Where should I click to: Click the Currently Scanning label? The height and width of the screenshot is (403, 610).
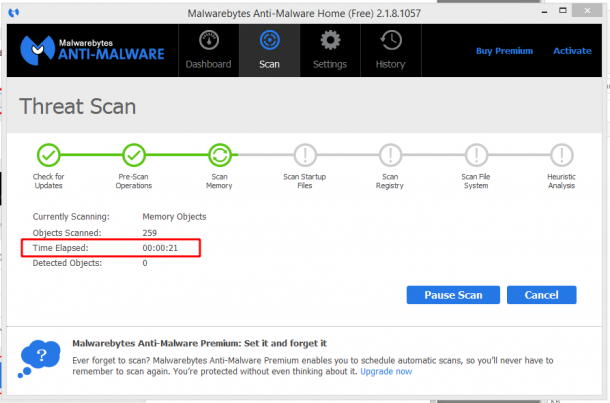tap(71, 217)
